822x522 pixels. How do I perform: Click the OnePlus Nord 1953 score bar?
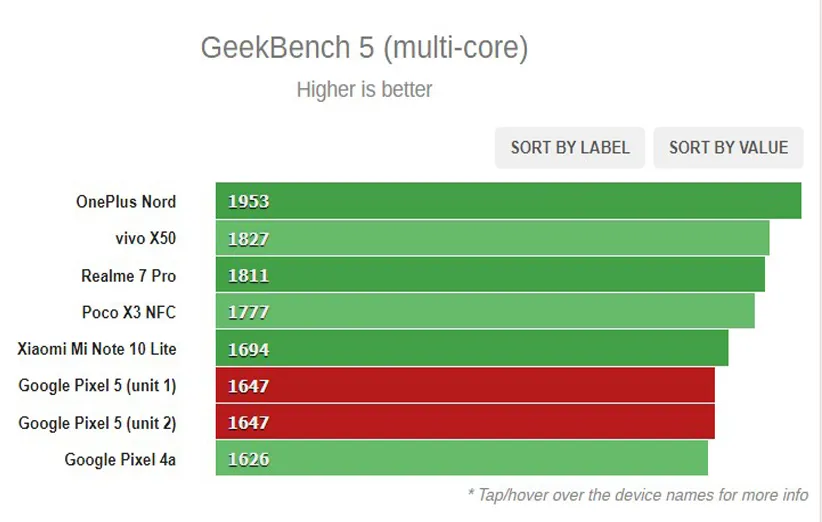coord(508,201)
